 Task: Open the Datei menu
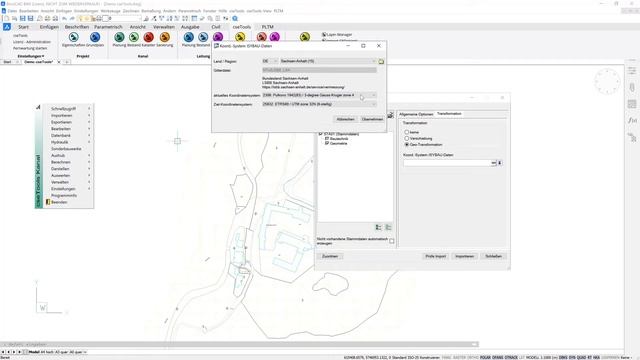[12, 11]
